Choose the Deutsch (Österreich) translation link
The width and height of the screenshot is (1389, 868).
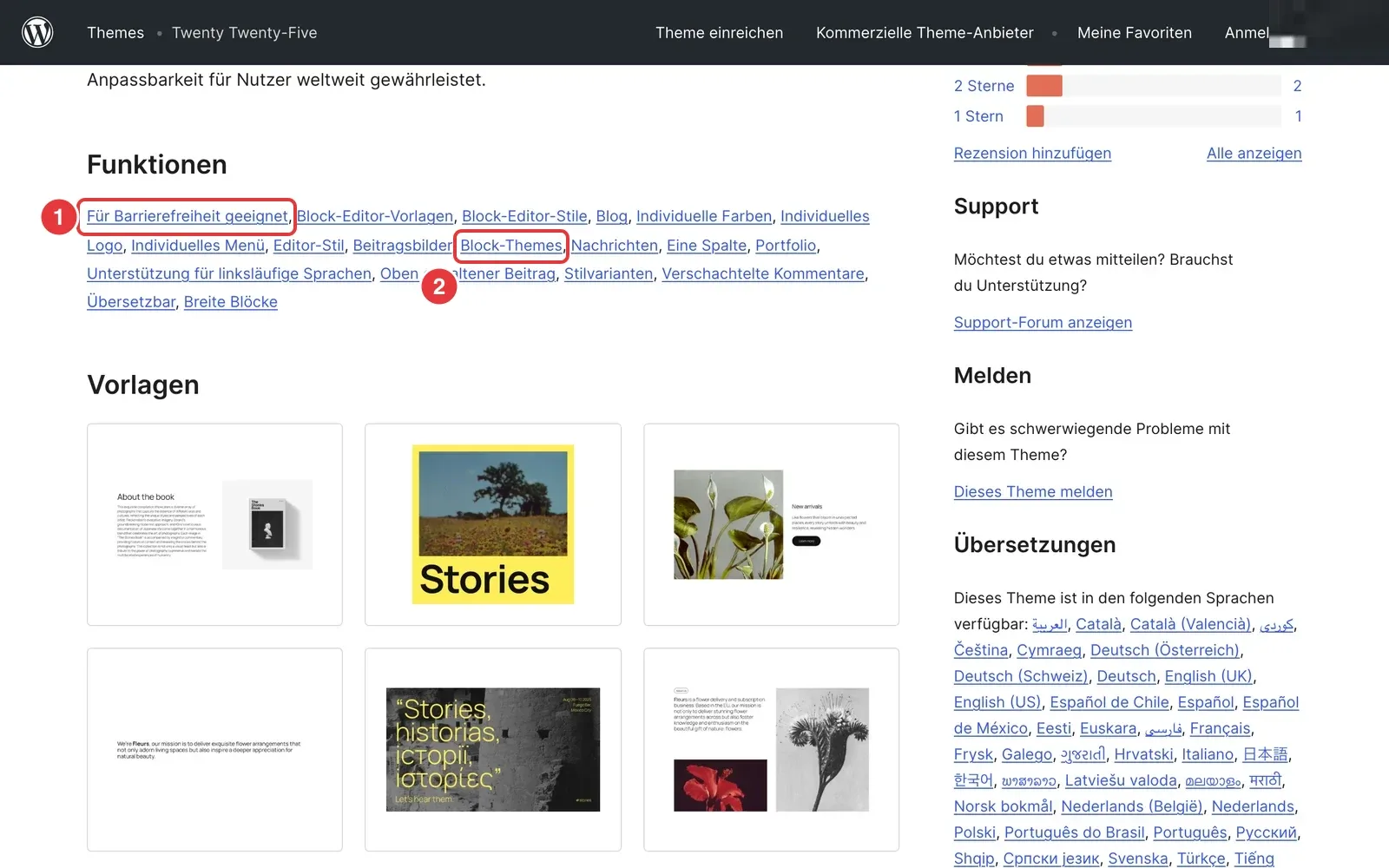click(x=1165, y=650)
